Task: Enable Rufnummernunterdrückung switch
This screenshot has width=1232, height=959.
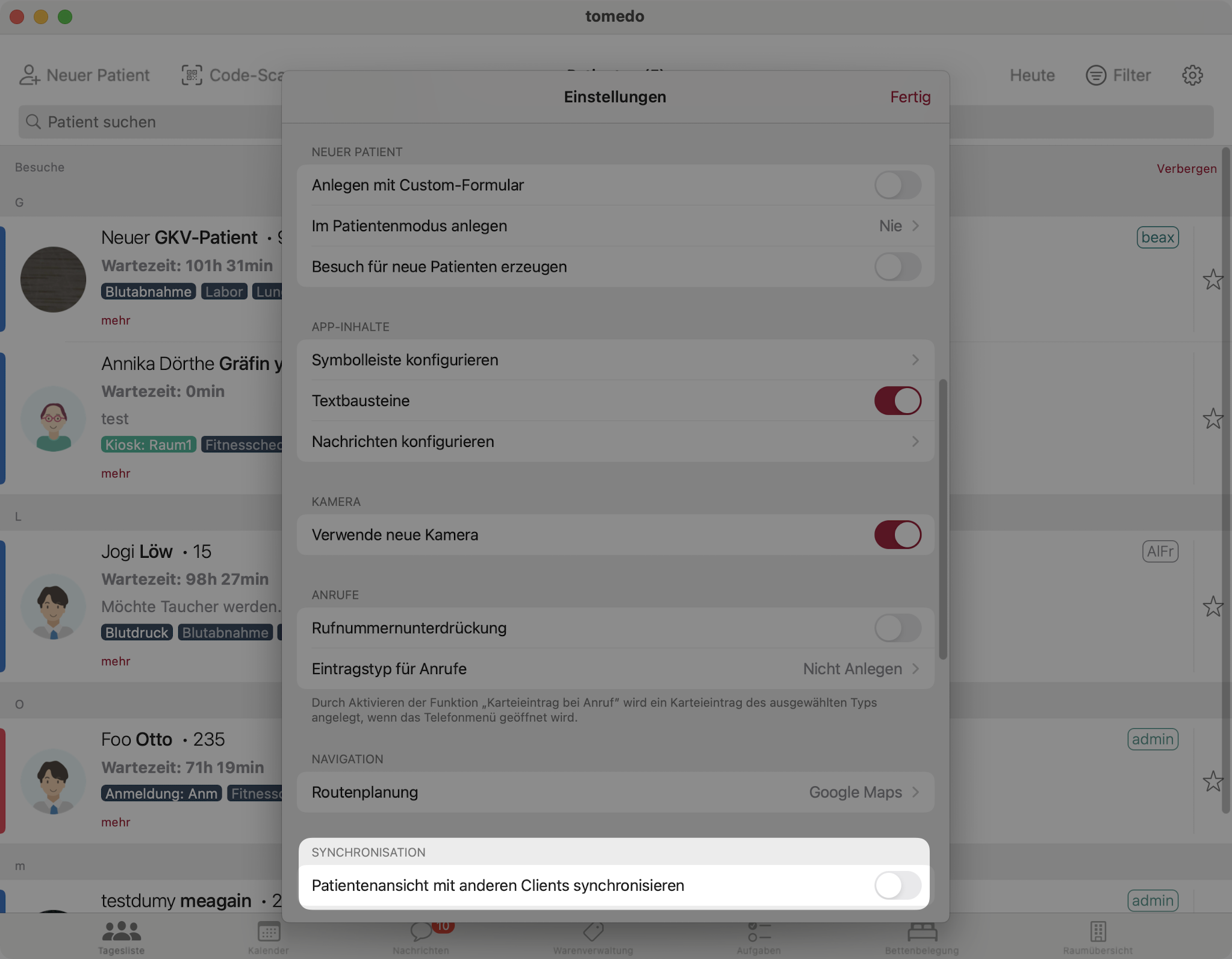Action: 897,628
